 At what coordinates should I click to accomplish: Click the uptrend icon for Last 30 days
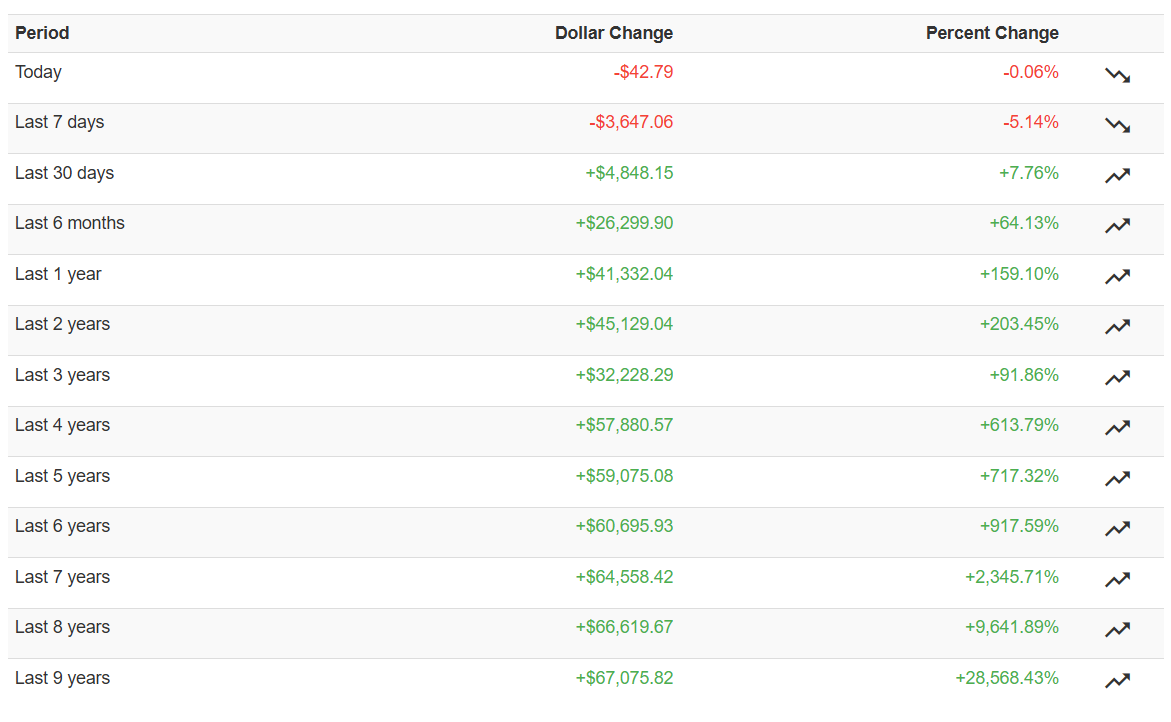pyautogui.click(x=1117, y=176)
